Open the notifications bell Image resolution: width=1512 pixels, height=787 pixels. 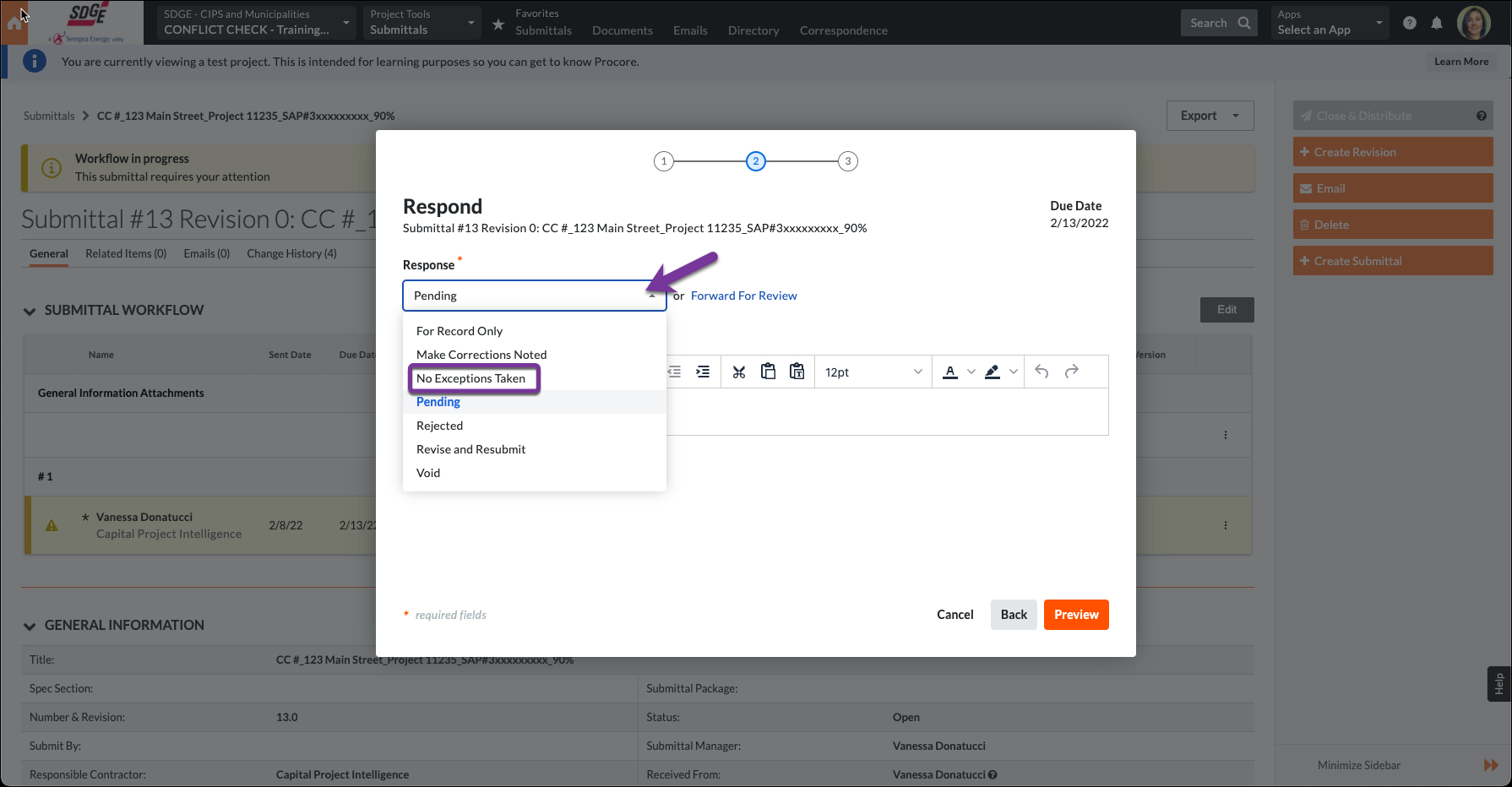[x=1437, y=23]
